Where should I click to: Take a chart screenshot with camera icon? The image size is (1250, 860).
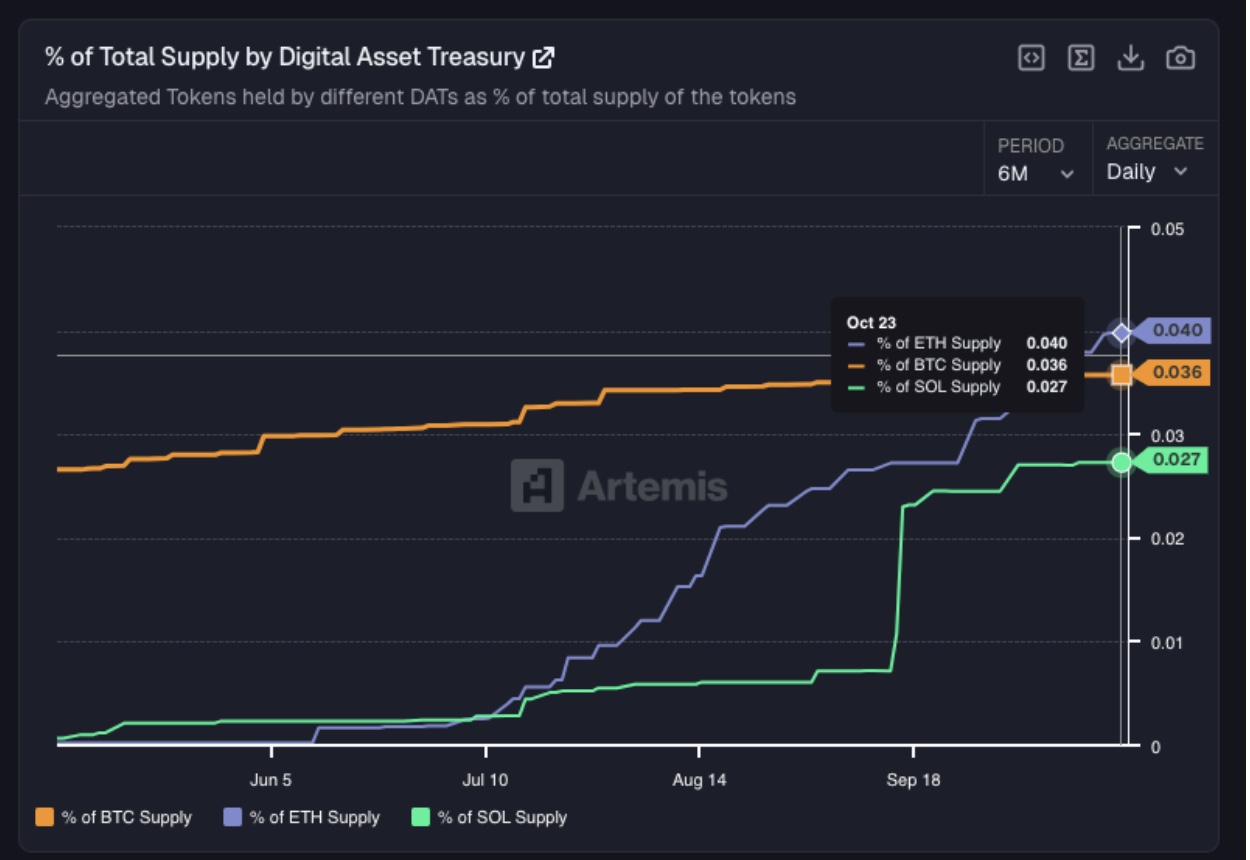point(1180,58)
